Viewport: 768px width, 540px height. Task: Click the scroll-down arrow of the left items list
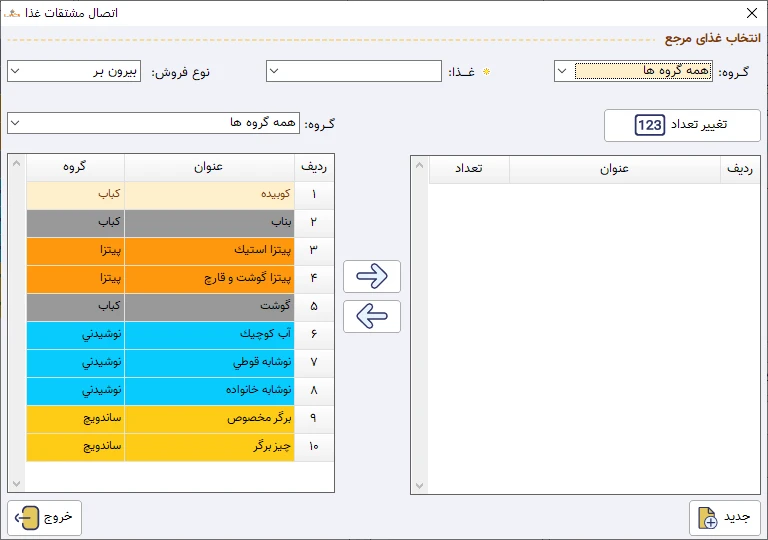pyautogui.click(x=17, y=484)
